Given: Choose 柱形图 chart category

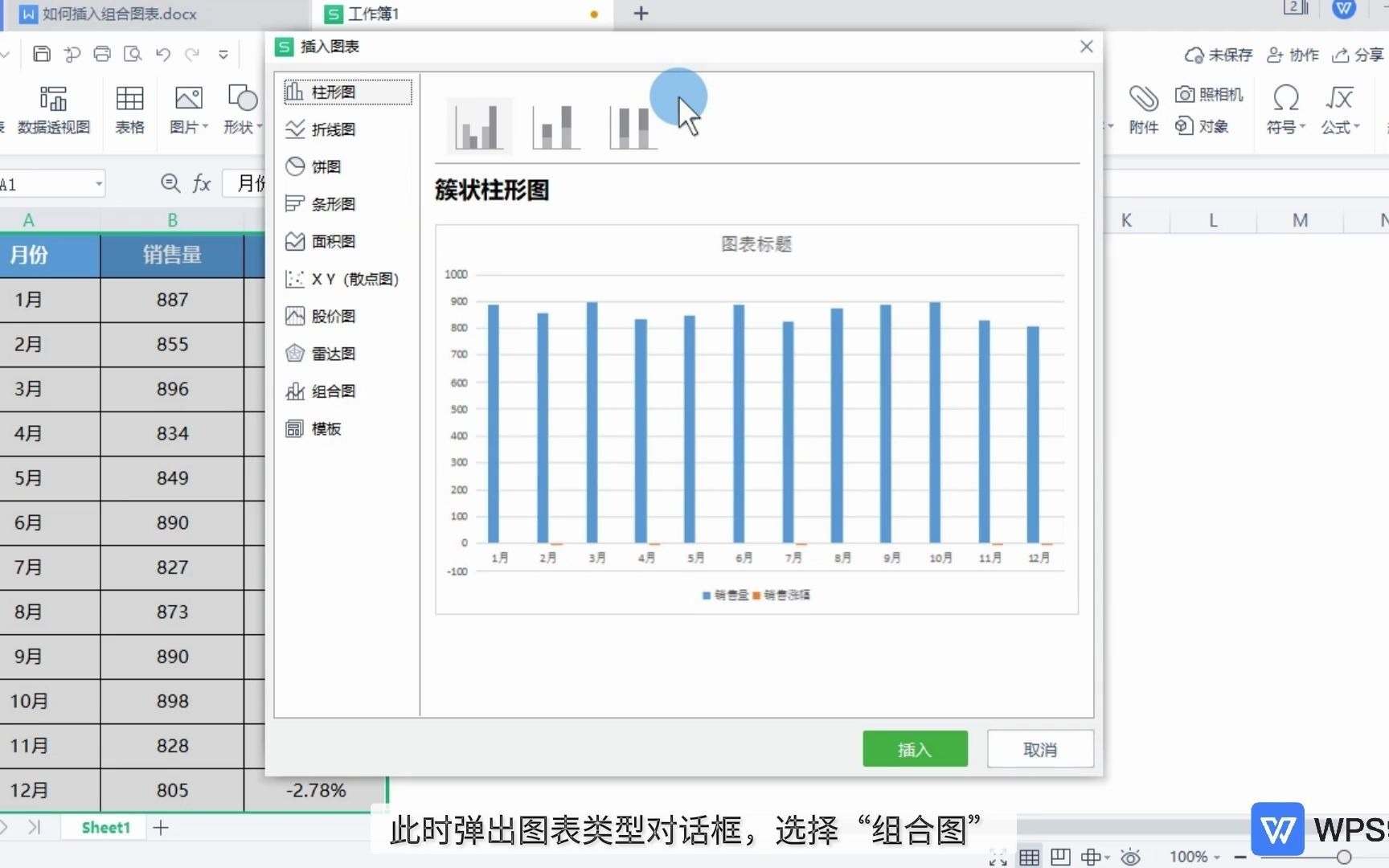Looking at the screenshot, I should click(x=347, y=92).
